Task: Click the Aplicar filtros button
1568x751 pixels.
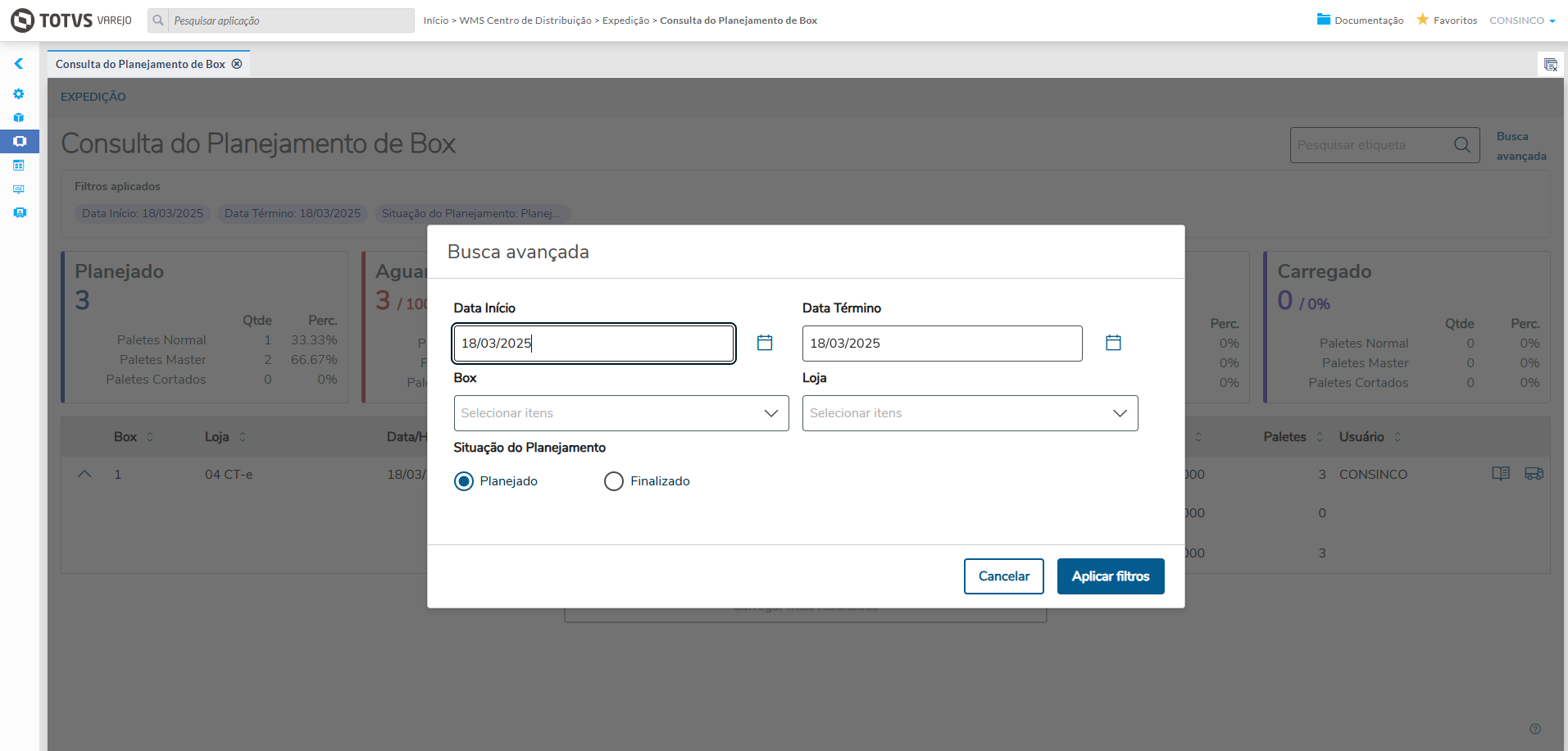Action: [1111, 576]
